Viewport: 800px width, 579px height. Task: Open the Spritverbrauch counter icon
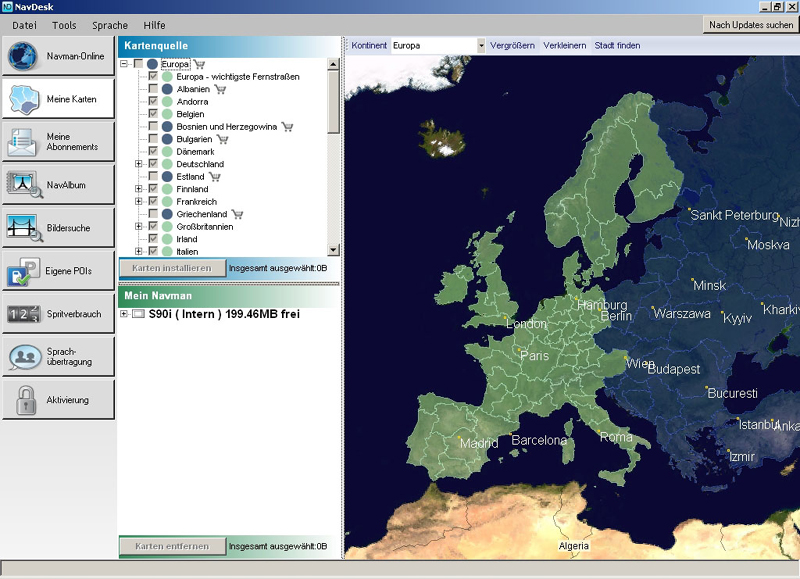point(22,314)
